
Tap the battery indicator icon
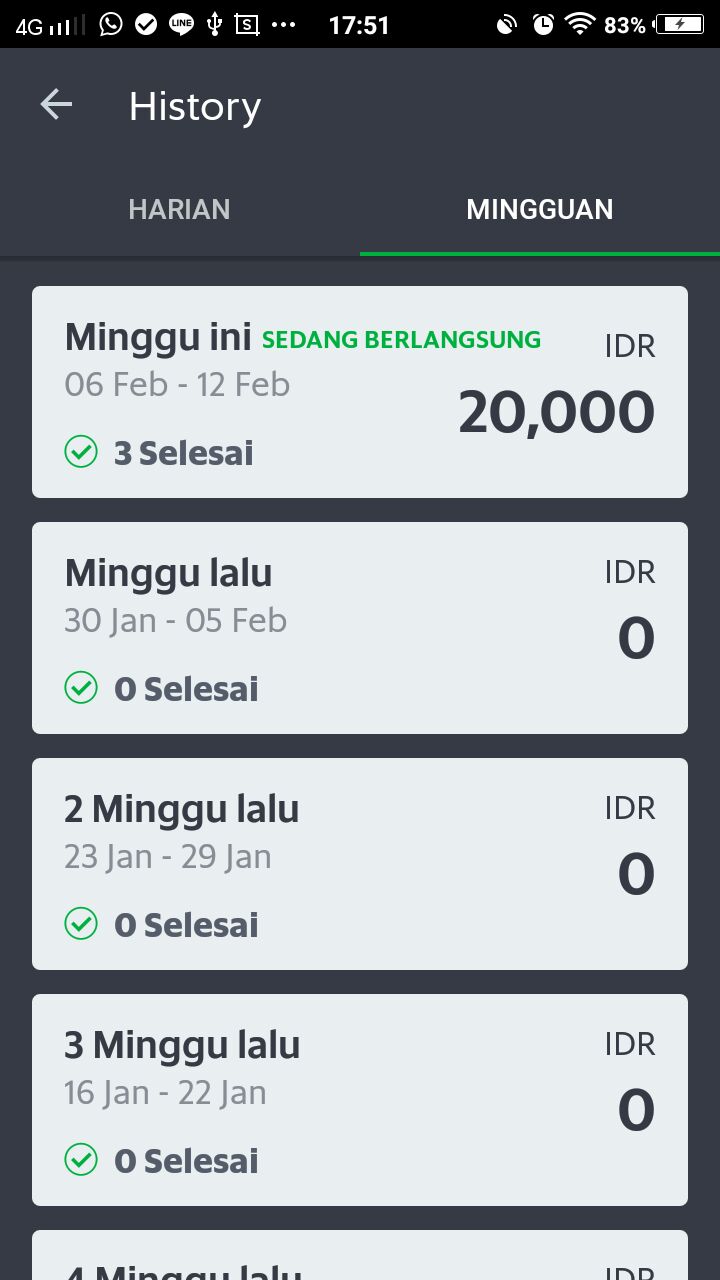coord(679,24)
